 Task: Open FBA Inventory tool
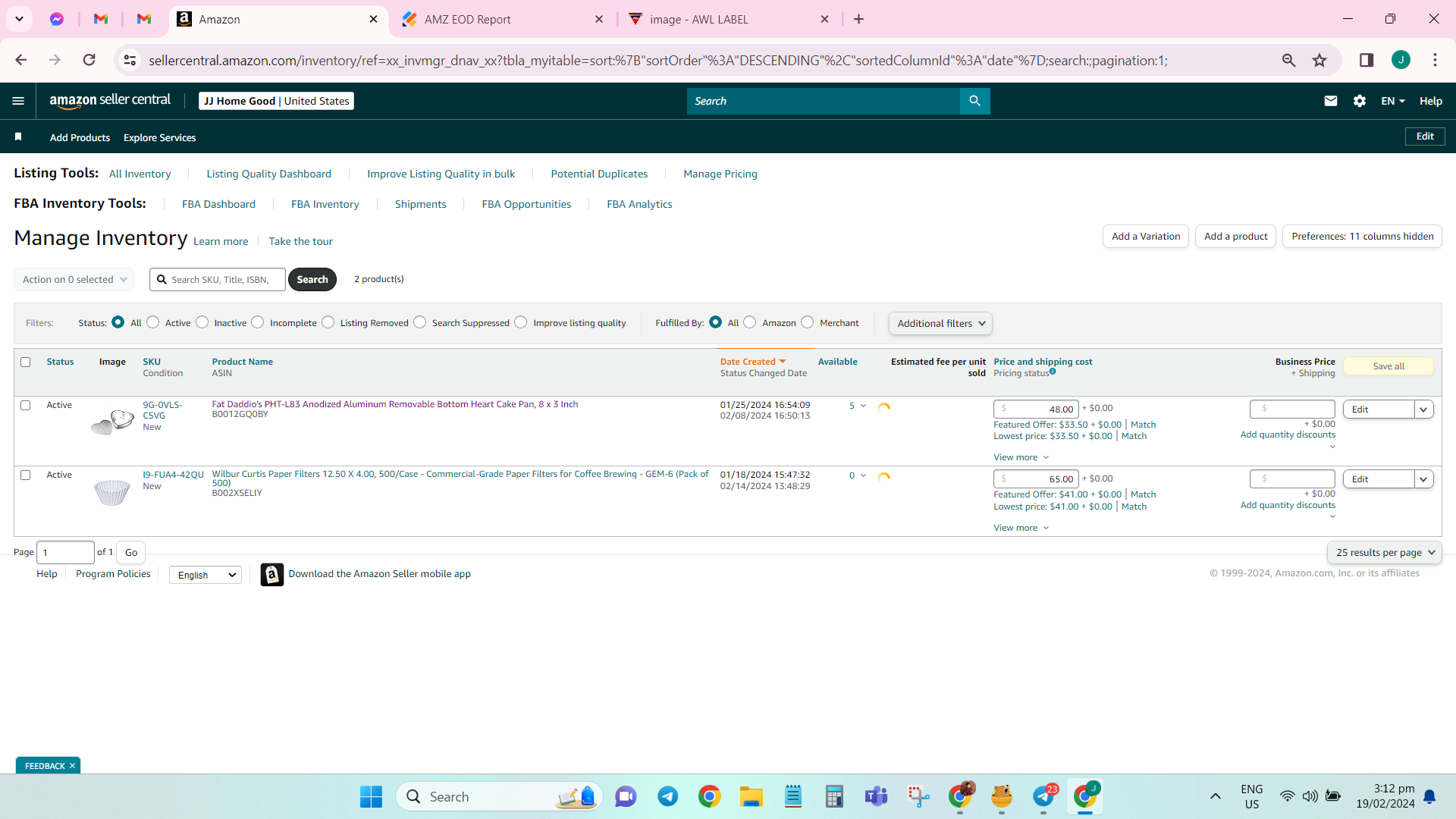coord(325,204)
